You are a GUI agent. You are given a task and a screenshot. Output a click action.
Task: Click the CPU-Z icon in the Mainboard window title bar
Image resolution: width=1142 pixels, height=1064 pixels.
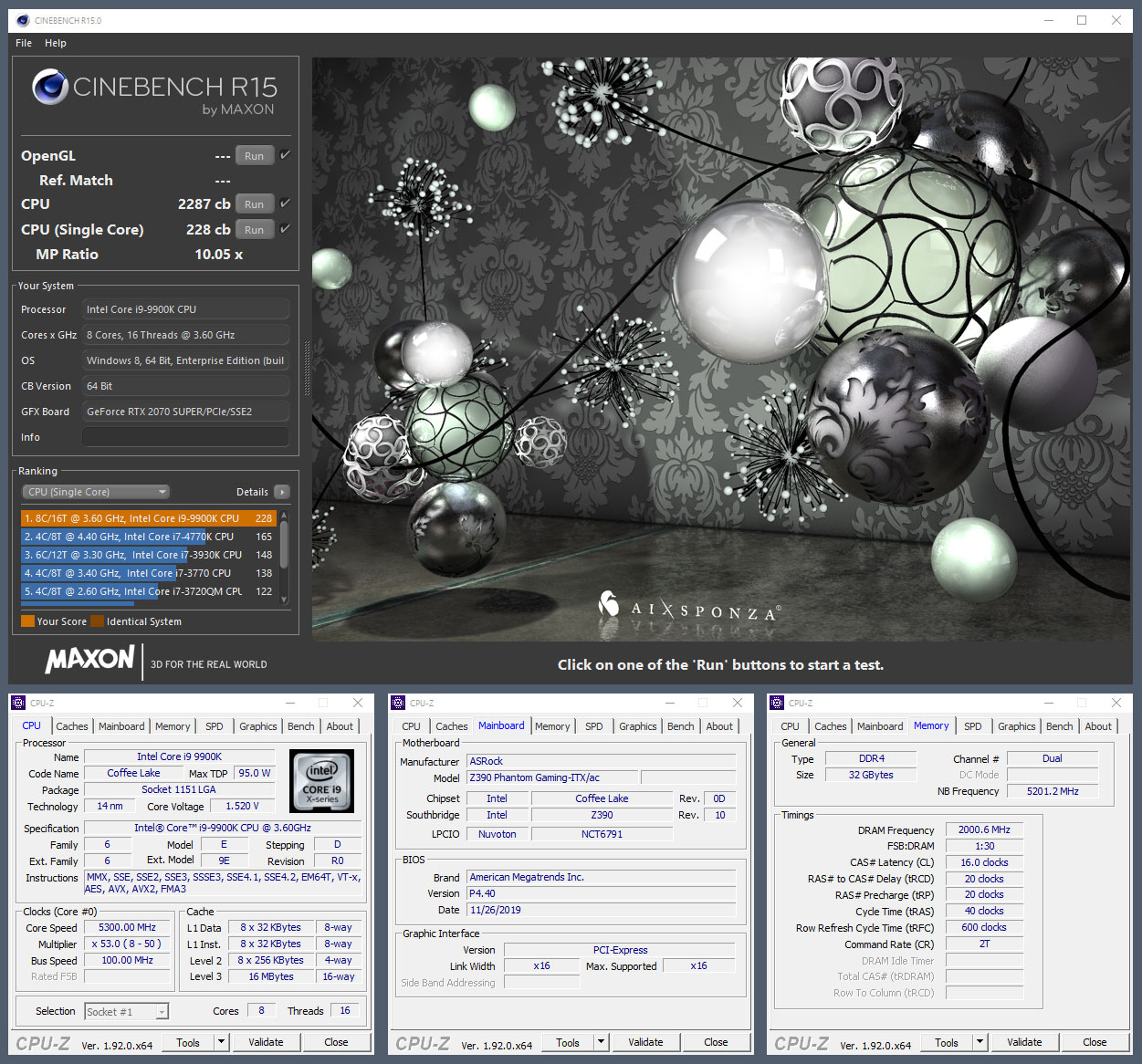398,703
